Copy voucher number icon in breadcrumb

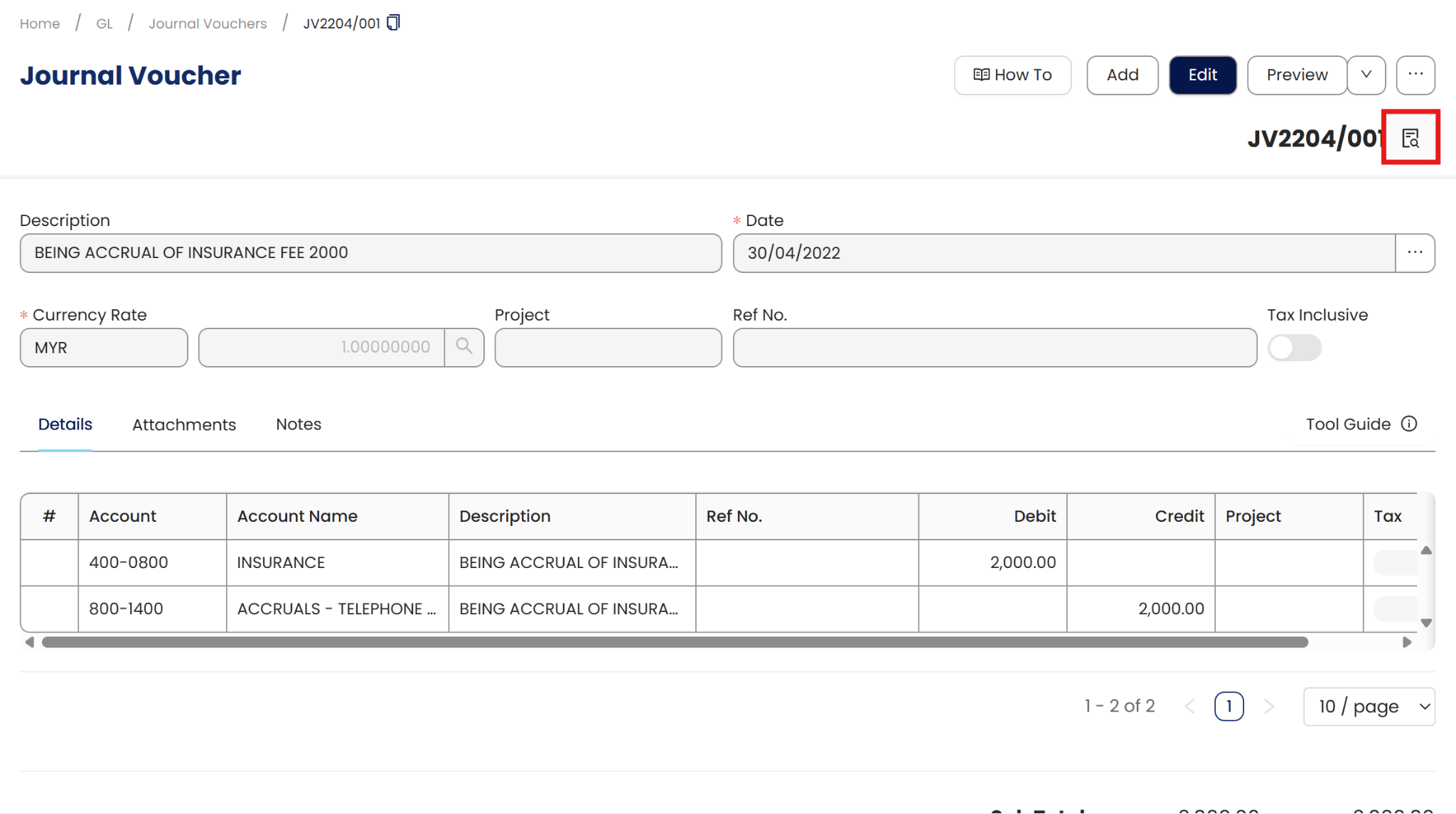pos(393,23)
